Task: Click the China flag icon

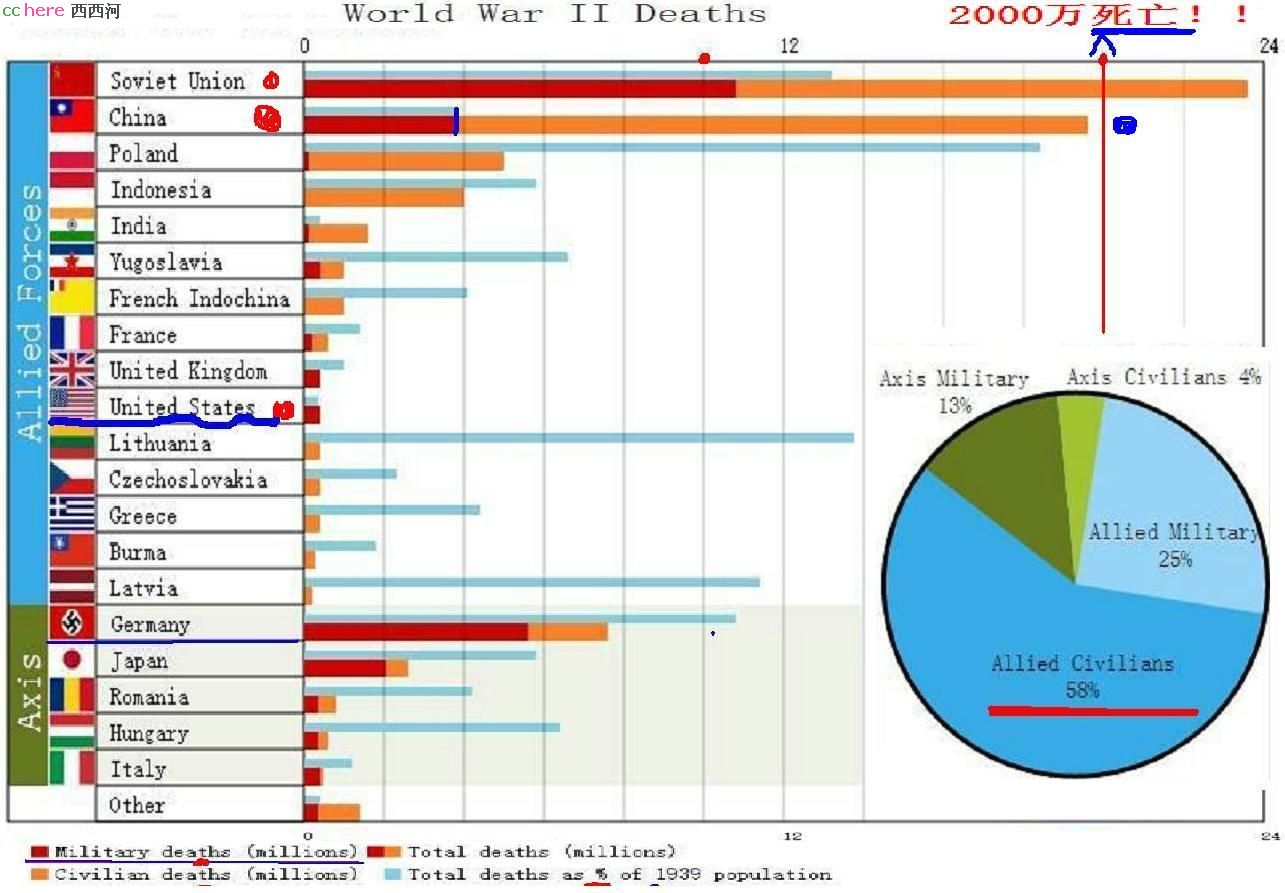Action: click(72, 116)
